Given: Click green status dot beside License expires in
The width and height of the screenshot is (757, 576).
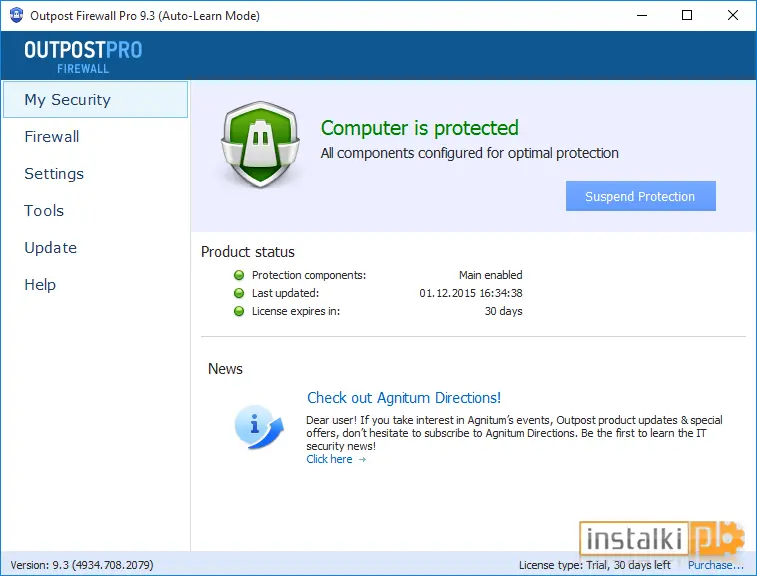Looking at the screenshot, I should 239,311.
